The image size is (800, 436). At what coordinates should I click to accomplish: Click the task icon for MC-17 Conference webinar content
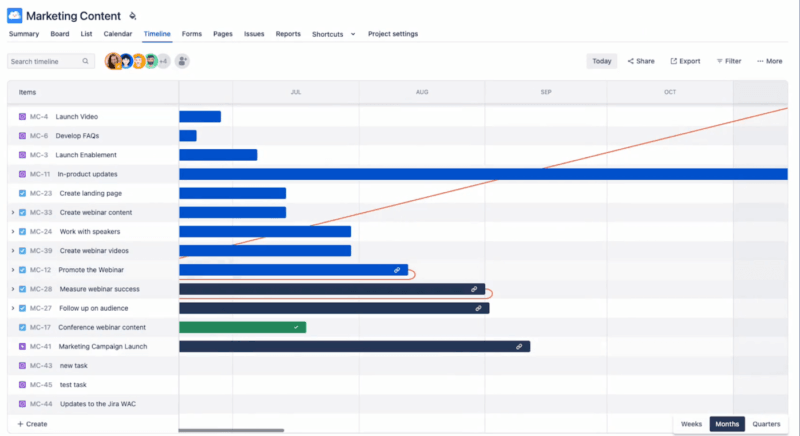tap(22, 327)
